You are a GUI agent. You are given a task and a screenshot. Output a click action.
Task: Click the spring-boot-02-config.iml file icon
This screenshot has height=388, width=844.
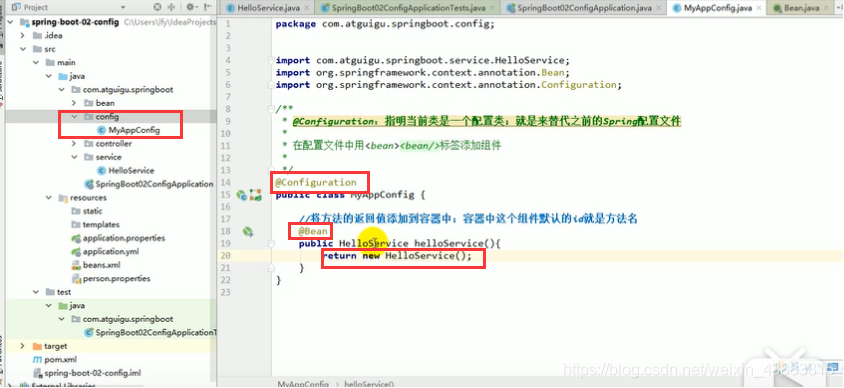[37, 372]
